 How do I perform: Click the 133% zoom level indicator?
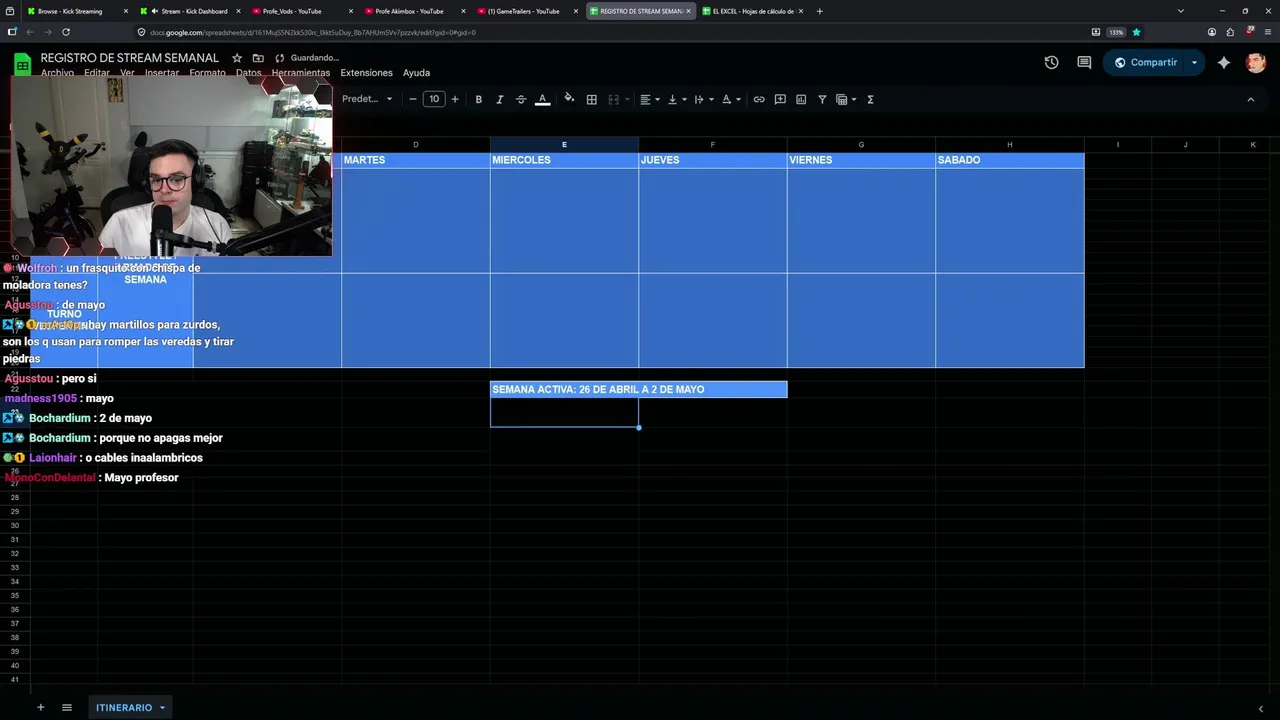[x=1116, y=32]
